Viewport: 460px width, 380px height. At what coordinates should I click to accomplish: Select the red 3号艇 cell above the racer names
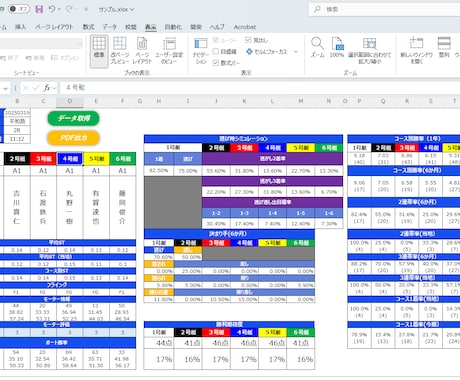43,159
